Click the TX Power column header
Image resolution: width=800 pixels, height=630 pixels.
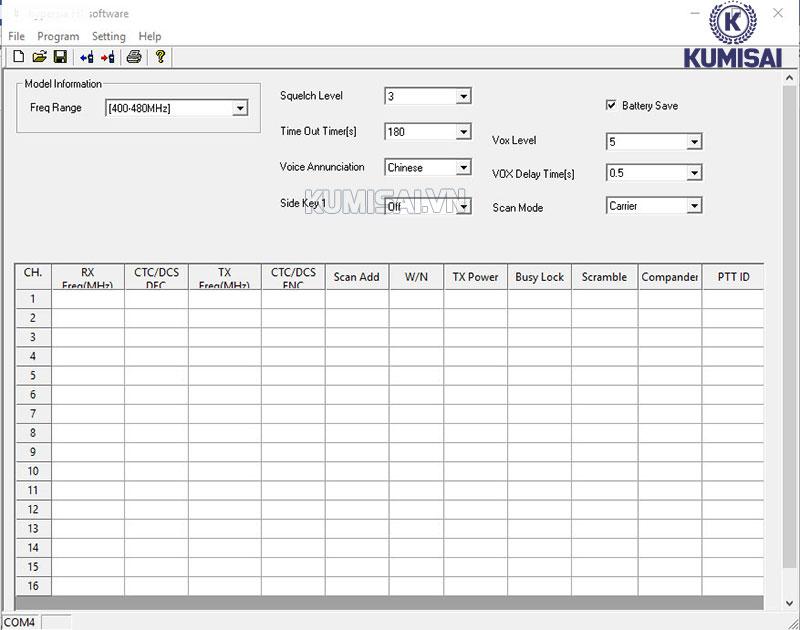tap(475, 277)
